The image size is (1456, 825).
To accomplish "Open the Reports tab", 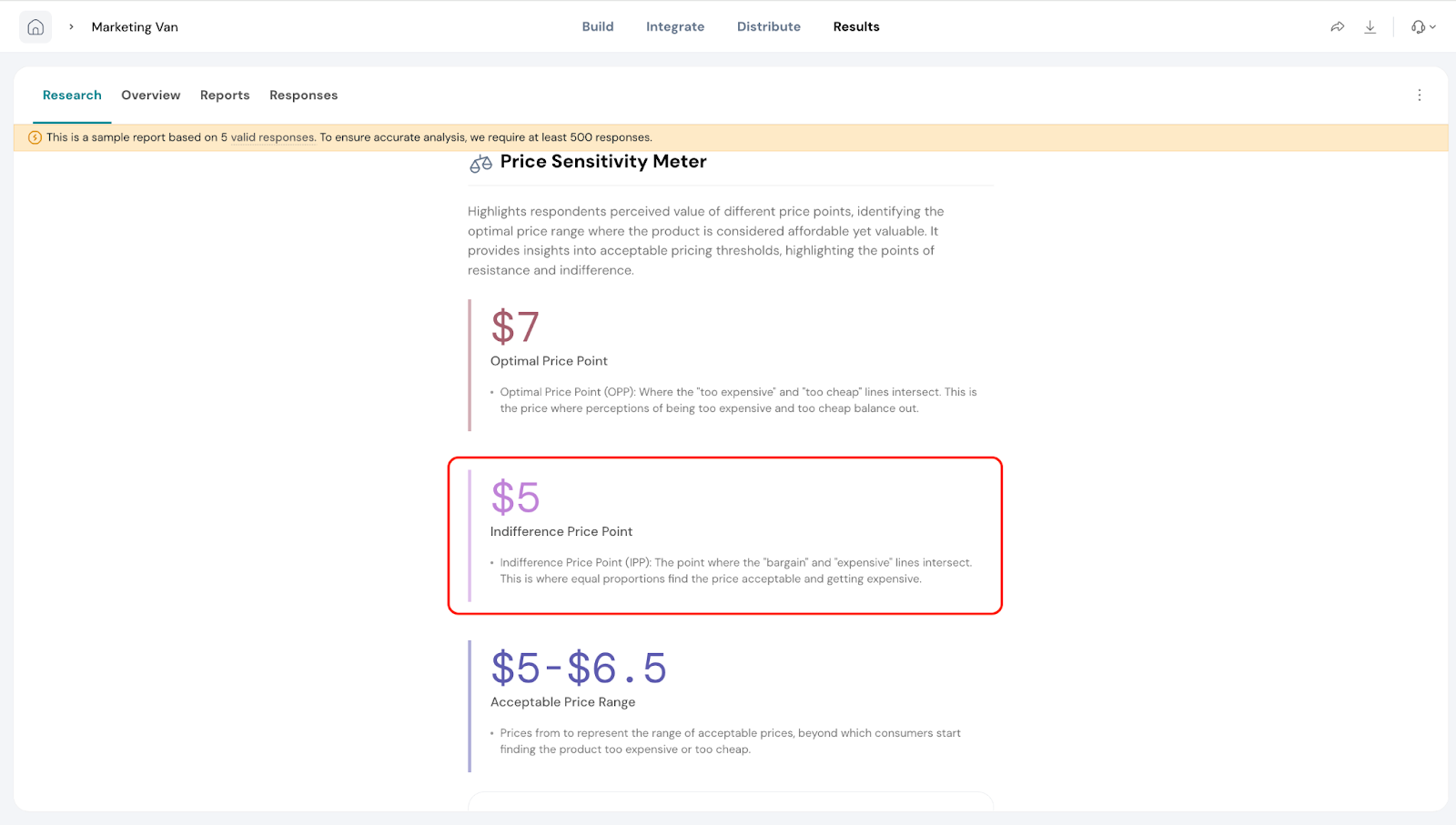I will [x=225, y=96].
